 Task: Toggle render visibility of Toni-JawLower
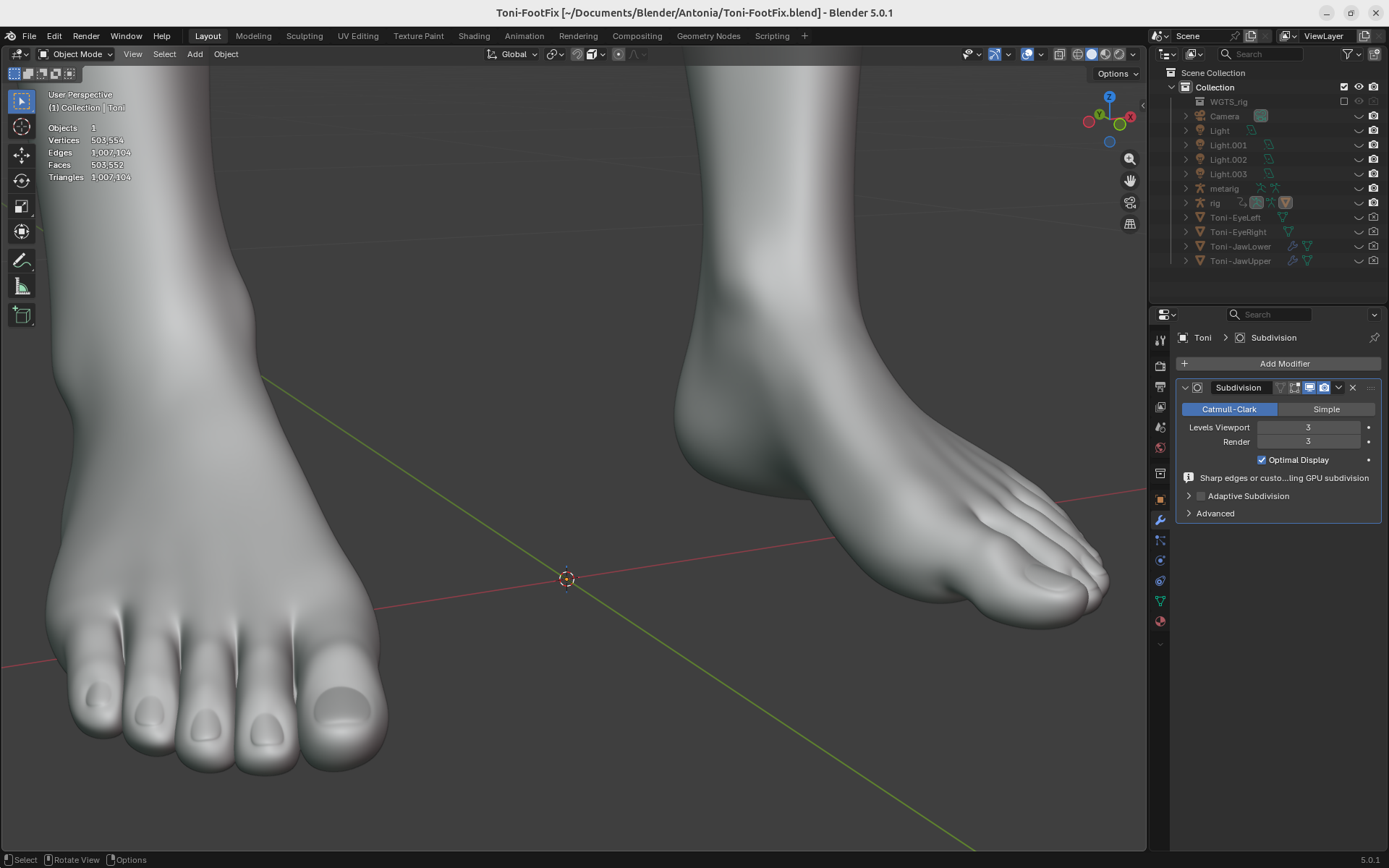1373,246
